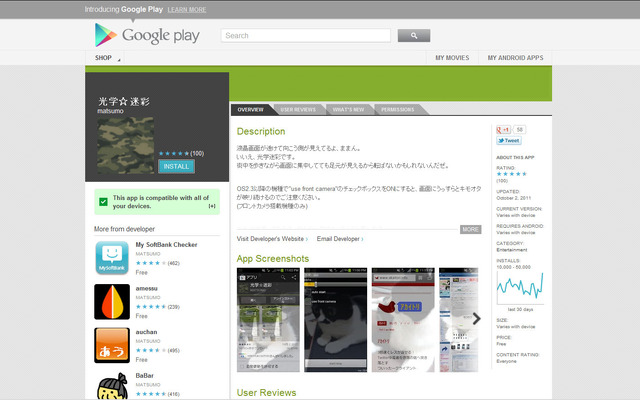Follow the Learn More link
Screen dimensions: 640x400
pos(187,9)
